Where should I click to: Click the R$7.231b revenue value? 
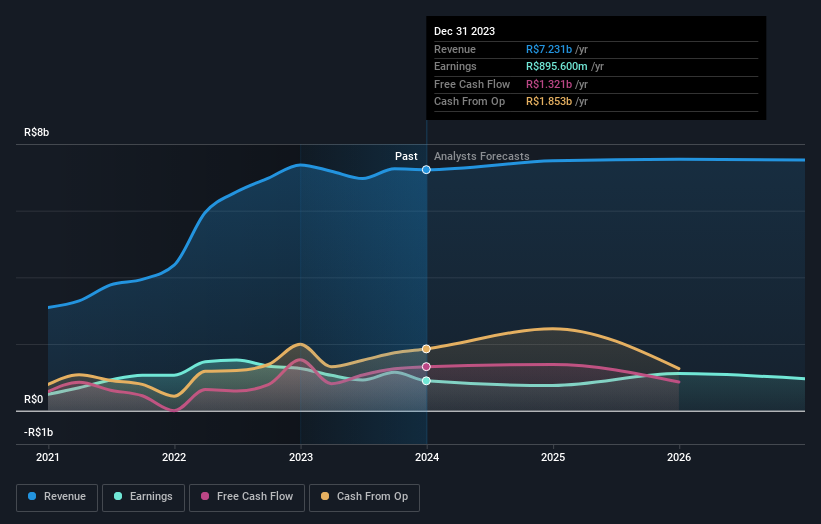[x=549, y=49]
